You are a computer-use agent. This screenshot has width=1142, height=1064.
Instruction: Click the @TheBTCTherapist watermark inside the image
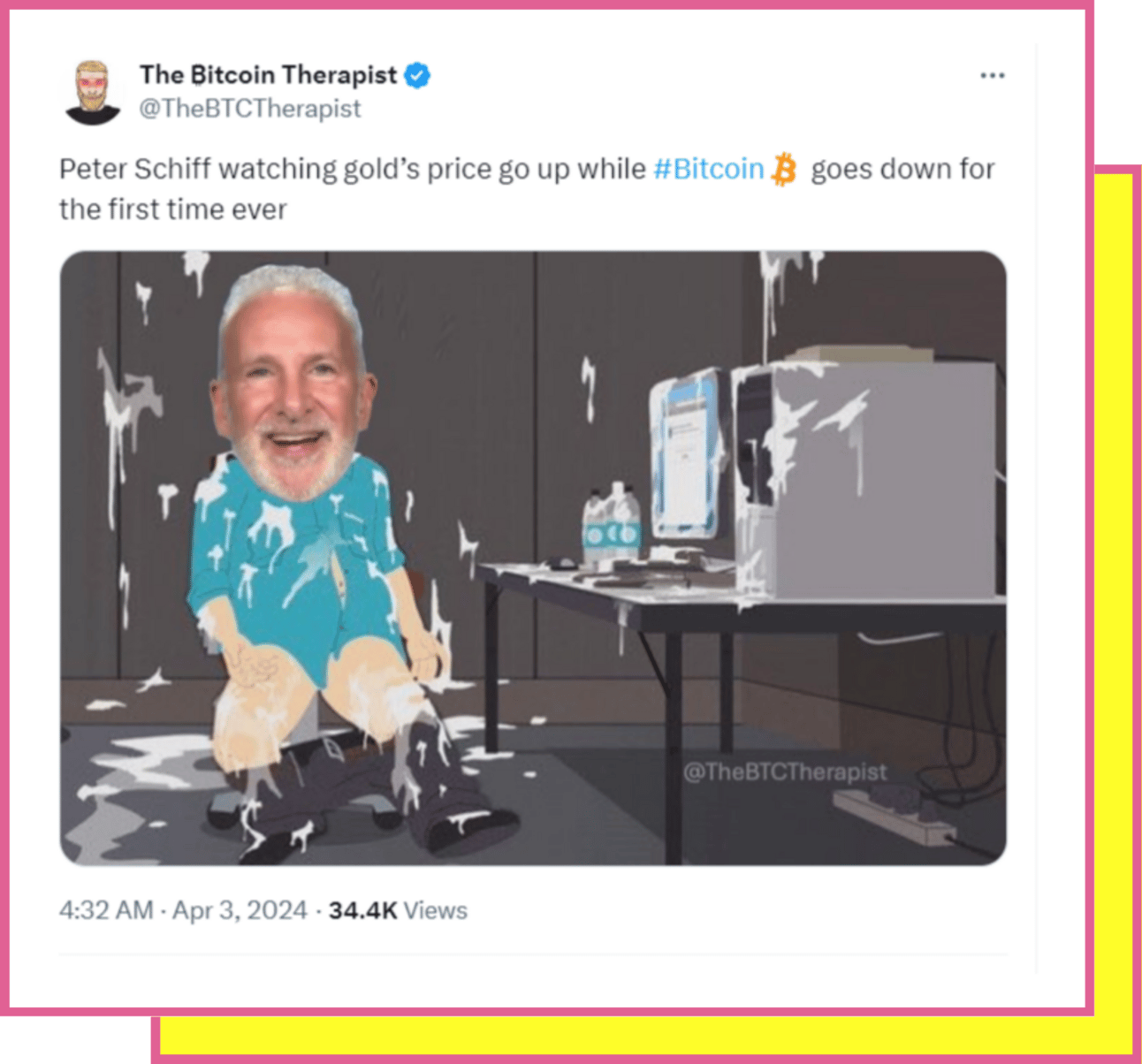(x=784, y=771)
